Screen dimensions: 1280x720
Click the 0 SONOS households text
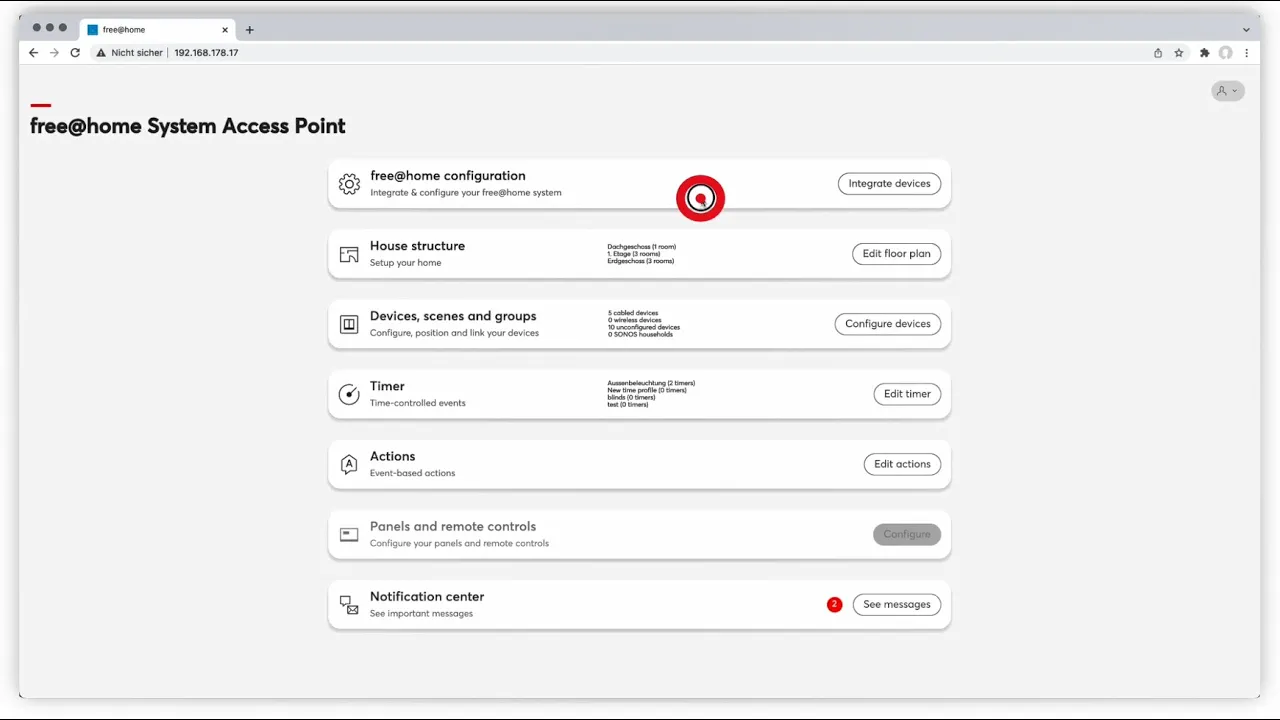pos(640,334)
